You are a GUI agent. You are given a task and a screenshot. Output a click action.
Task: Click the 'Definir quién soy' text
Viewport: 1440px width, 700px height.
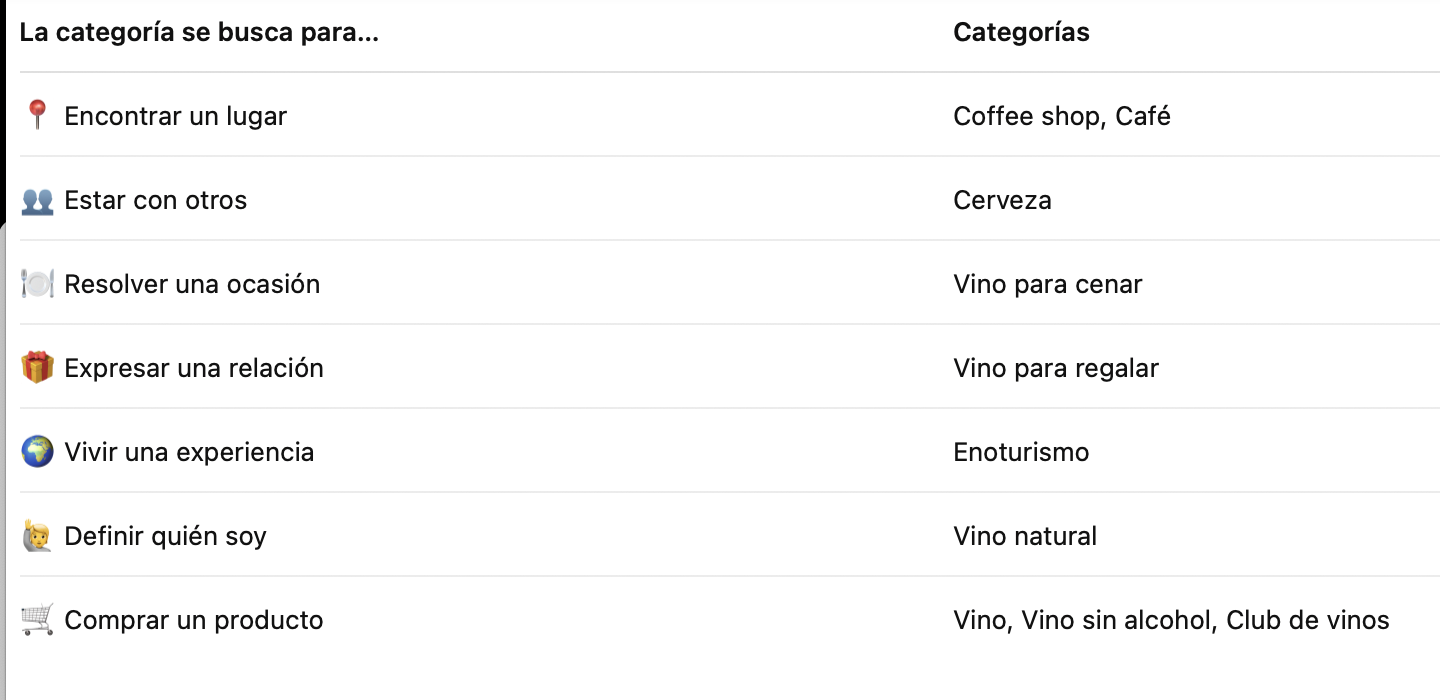[165, 536]
